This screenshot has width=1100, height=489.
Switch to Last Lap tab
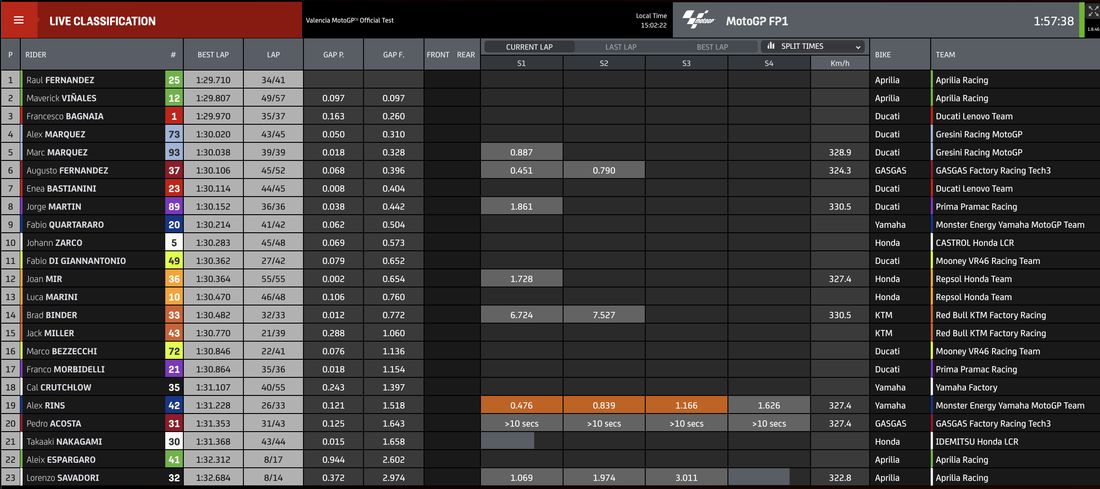[x=621, y=47]
